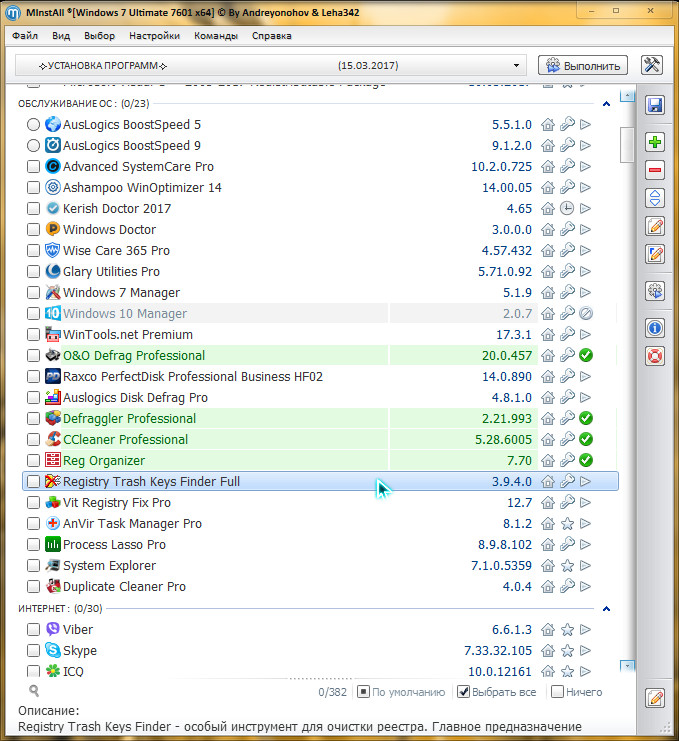The width and height of the screenshot is (679, 741).
Task: Click blocked circle icon for Windows 10 Manager
Action: click(x=586, y=313)
